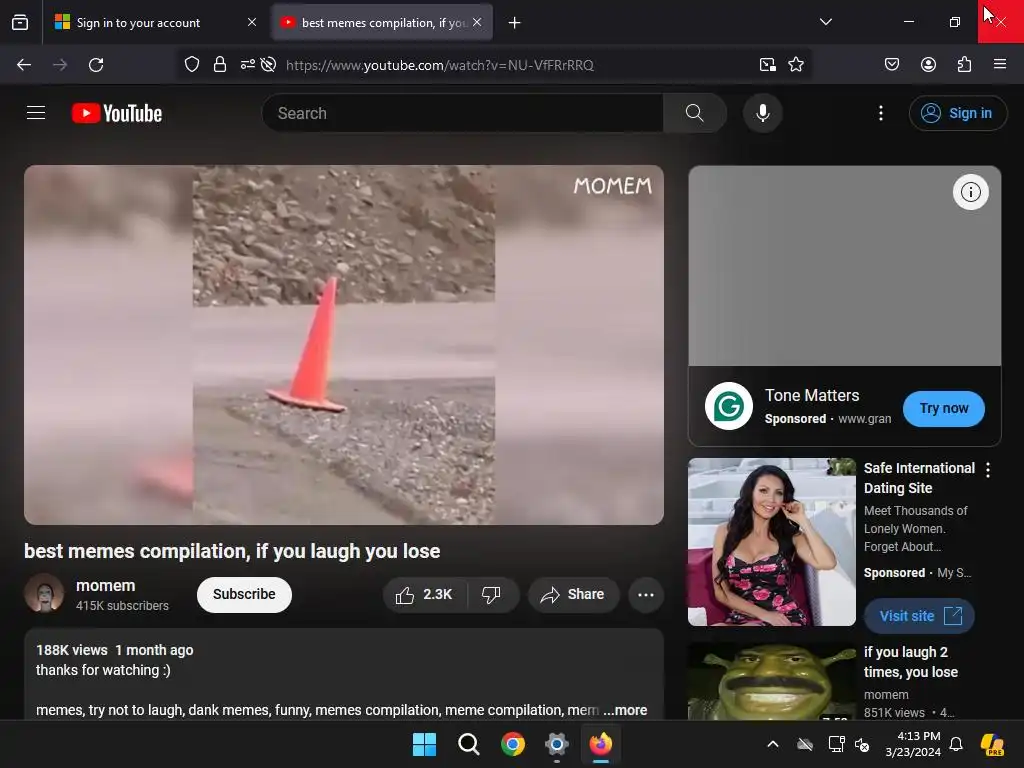The image size is (1024, 768).
Task: Open 'if you laugh 2 times' video thumbnail
Action: pos(772,682)
